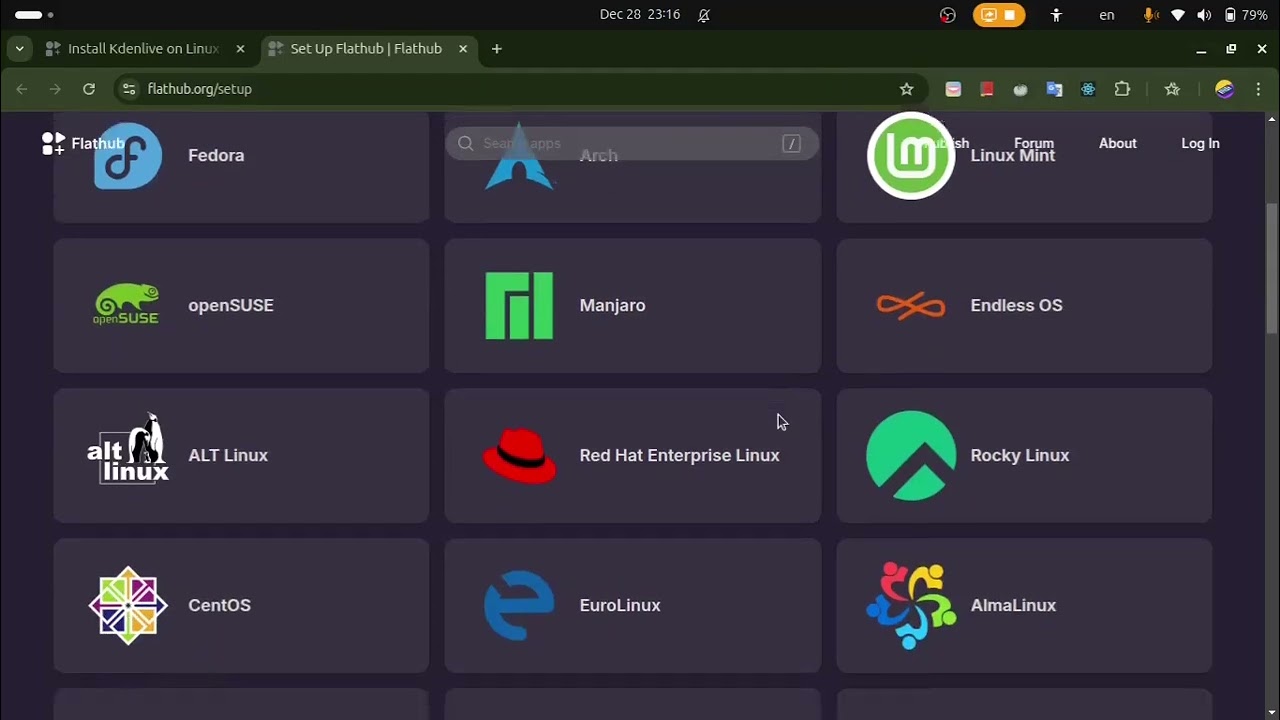The image size is (1280, 720).
Task: Click the Rocky Linux distribution name
Action: pos(1020,455)
